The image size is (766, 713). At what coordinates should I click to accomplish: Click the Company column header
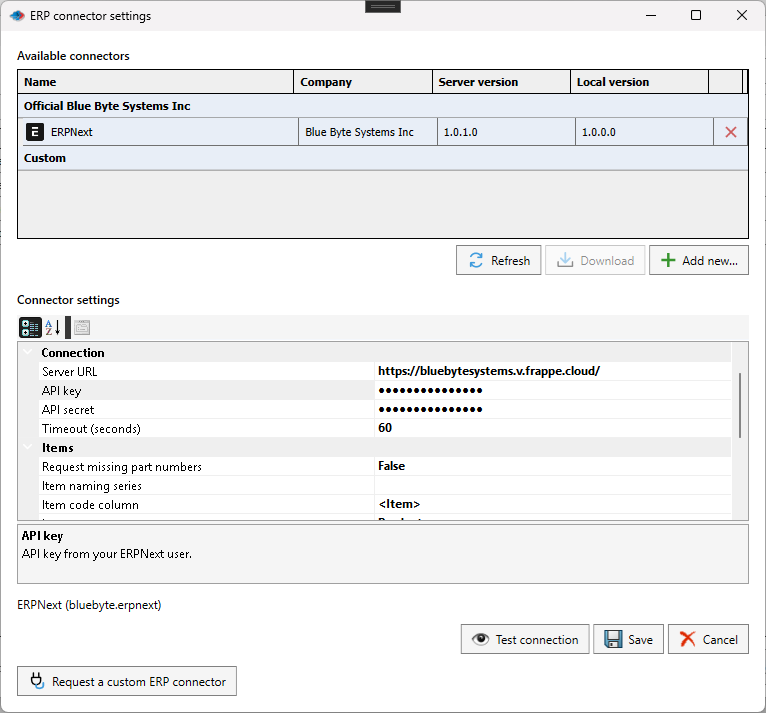pos(363,82)
